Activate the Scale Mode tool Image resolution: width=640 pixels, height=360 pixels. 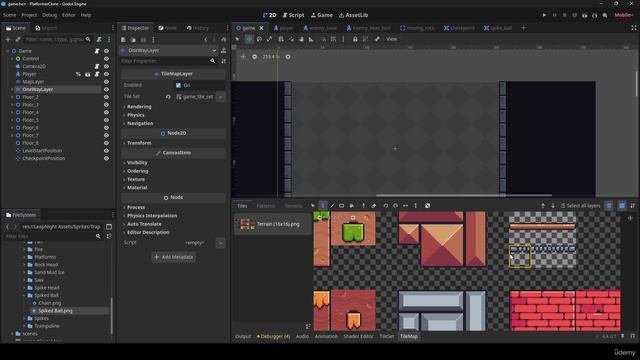tap(269, 39)
